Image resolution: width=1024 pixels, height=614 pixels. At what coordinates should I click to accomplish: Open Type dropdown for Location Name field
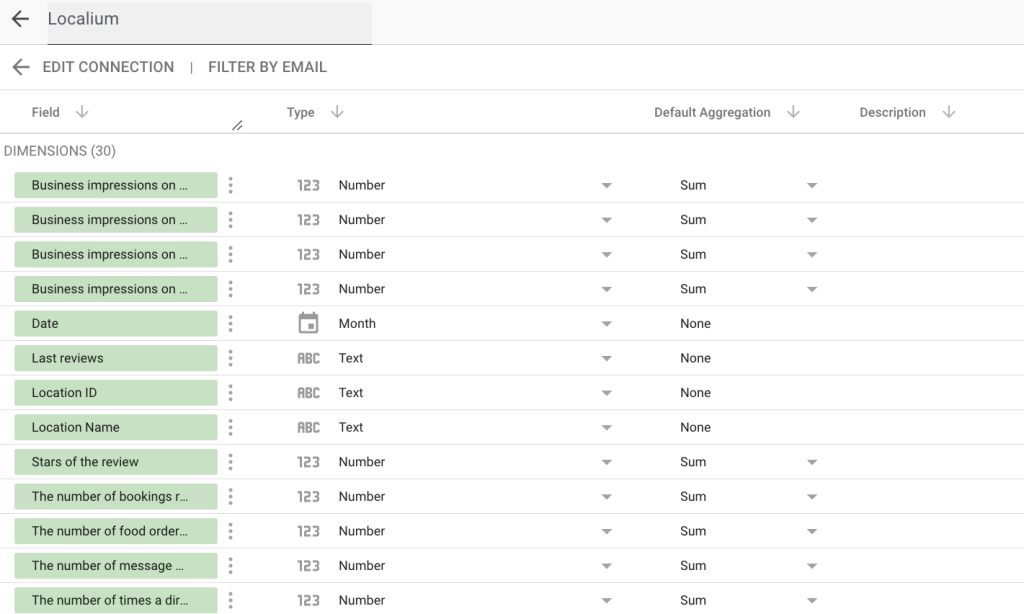coord(607,428)
